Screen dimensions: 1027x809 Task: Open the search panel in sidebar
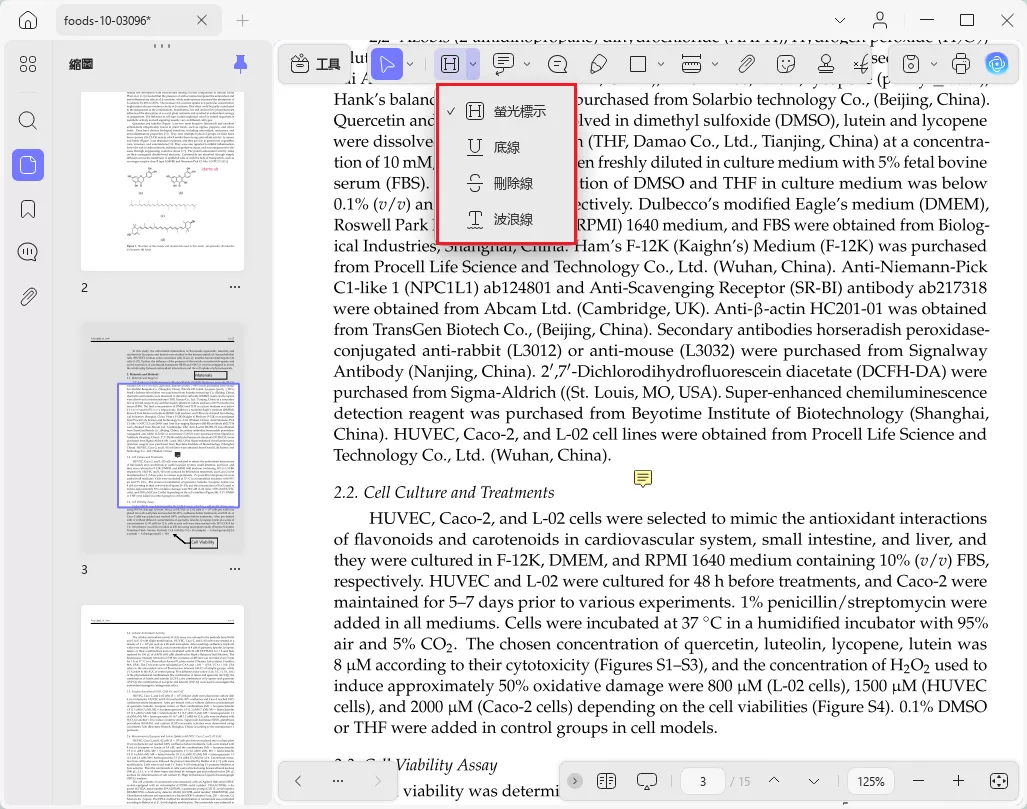point(28,121)
